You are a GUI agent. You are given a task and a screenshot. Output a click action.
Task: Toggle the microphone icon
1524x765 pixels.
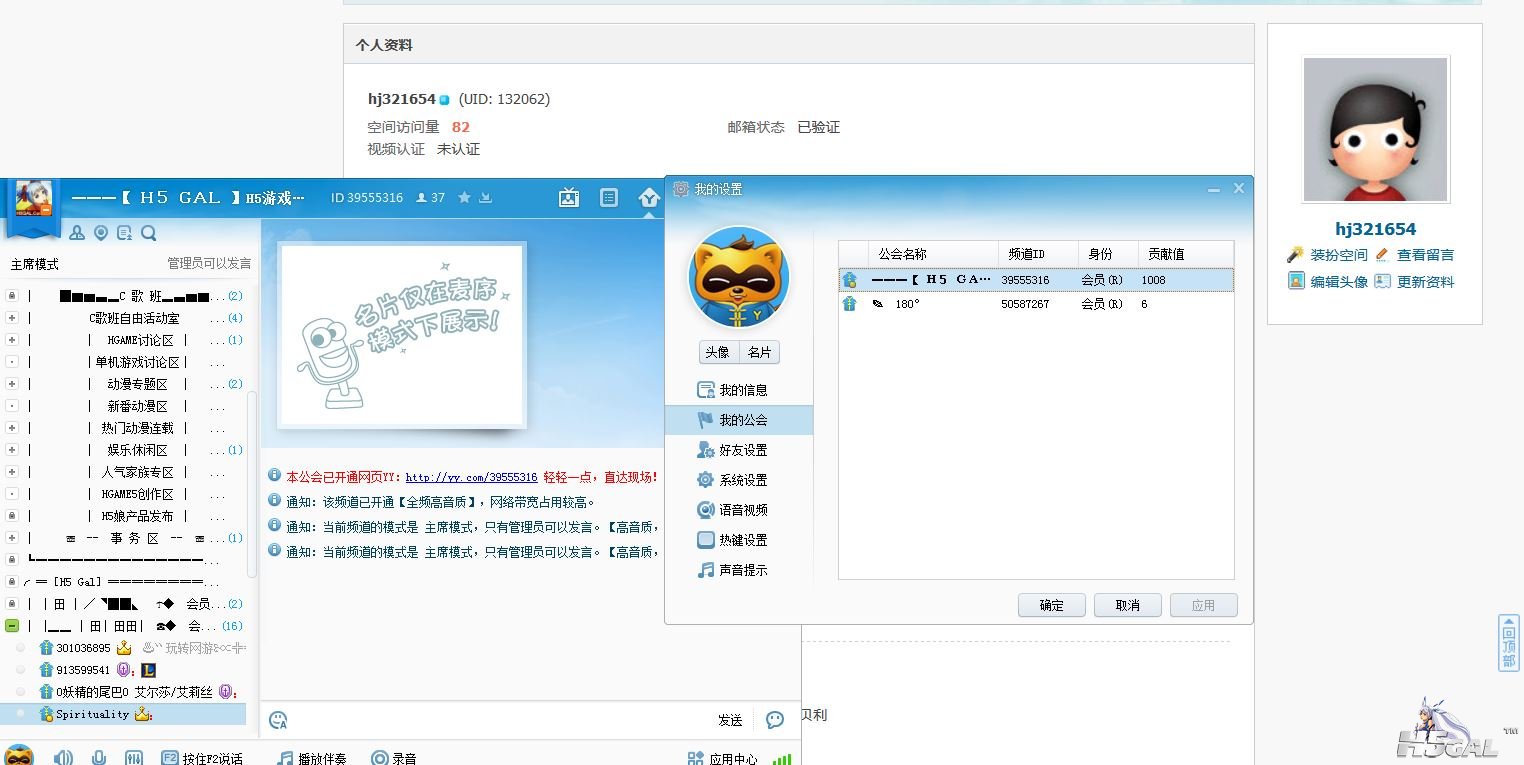coord(99,758)
